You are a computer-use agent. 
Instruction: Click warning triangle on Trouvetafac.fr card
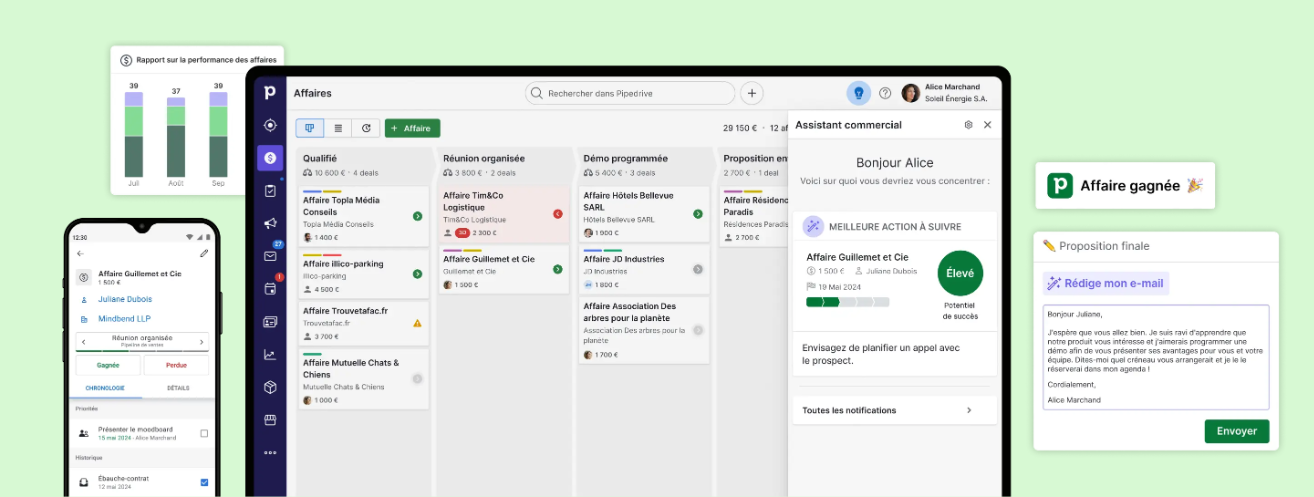tap(417, 323)
